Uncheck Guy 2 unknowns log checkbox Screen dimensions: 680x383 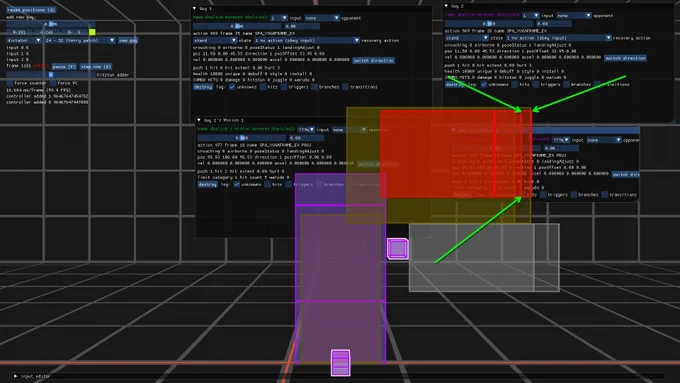click(484, 84)
